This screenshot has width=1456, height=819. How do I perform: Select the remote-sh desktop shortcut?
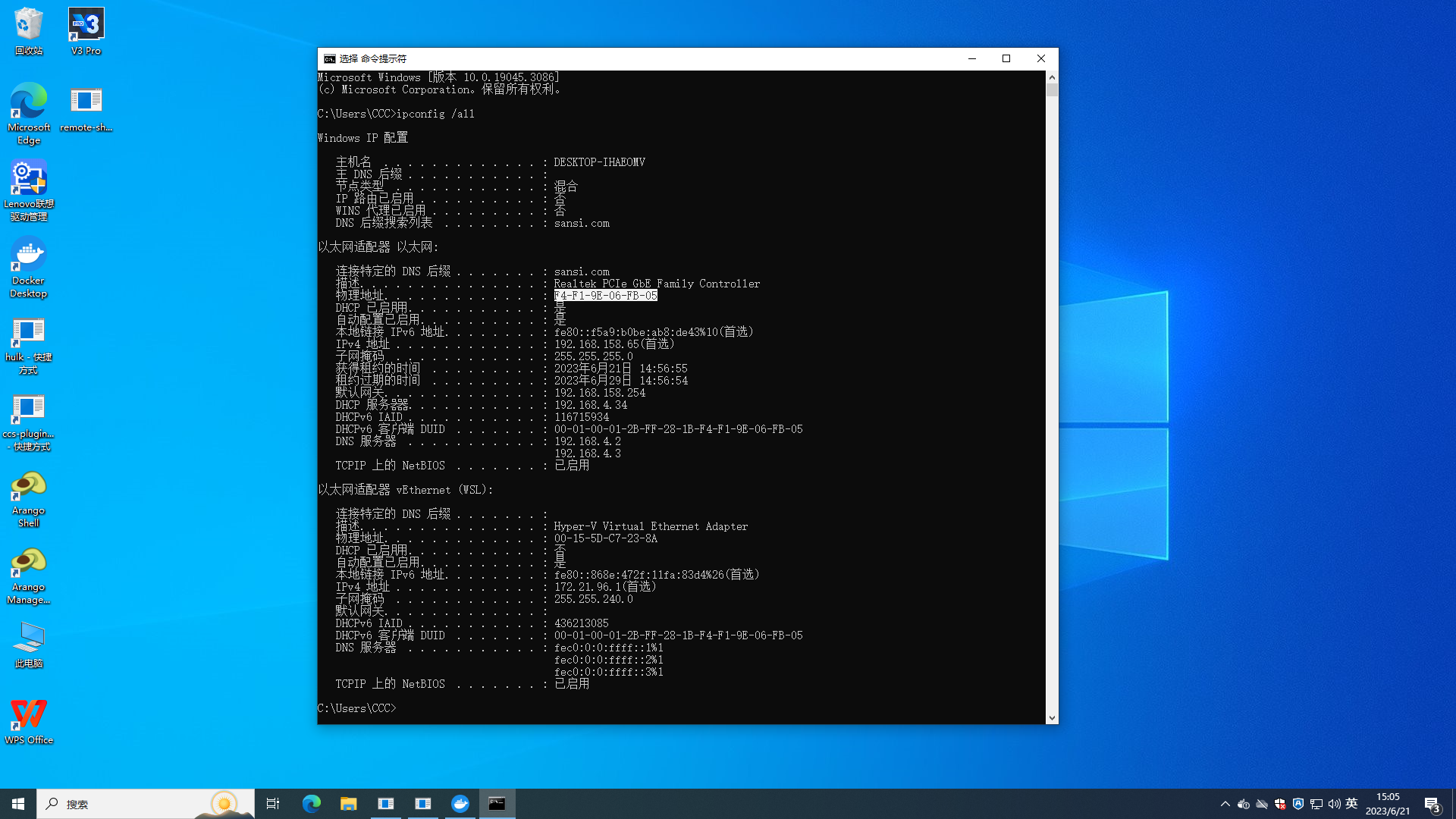click(86, 108)
